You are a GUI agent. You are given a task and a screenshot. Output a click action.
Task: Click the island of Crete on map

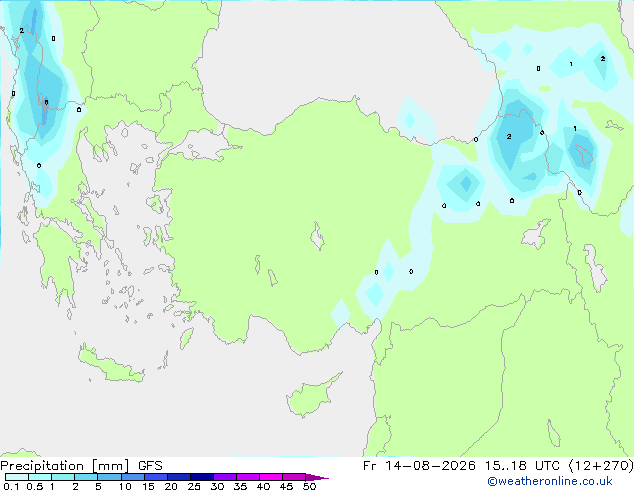(110, 365)
